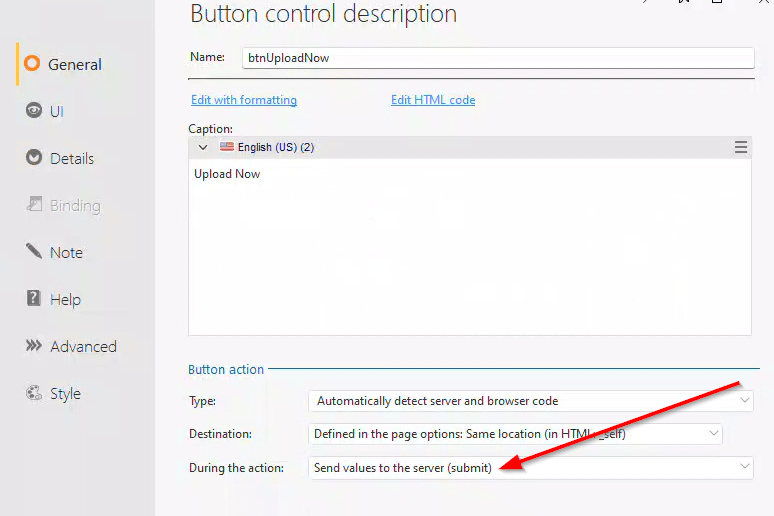Click the Advanced double-chevron icon
The height and width of the screenshot is (516, 774).
pyautogui.click(x=33, y=346)
